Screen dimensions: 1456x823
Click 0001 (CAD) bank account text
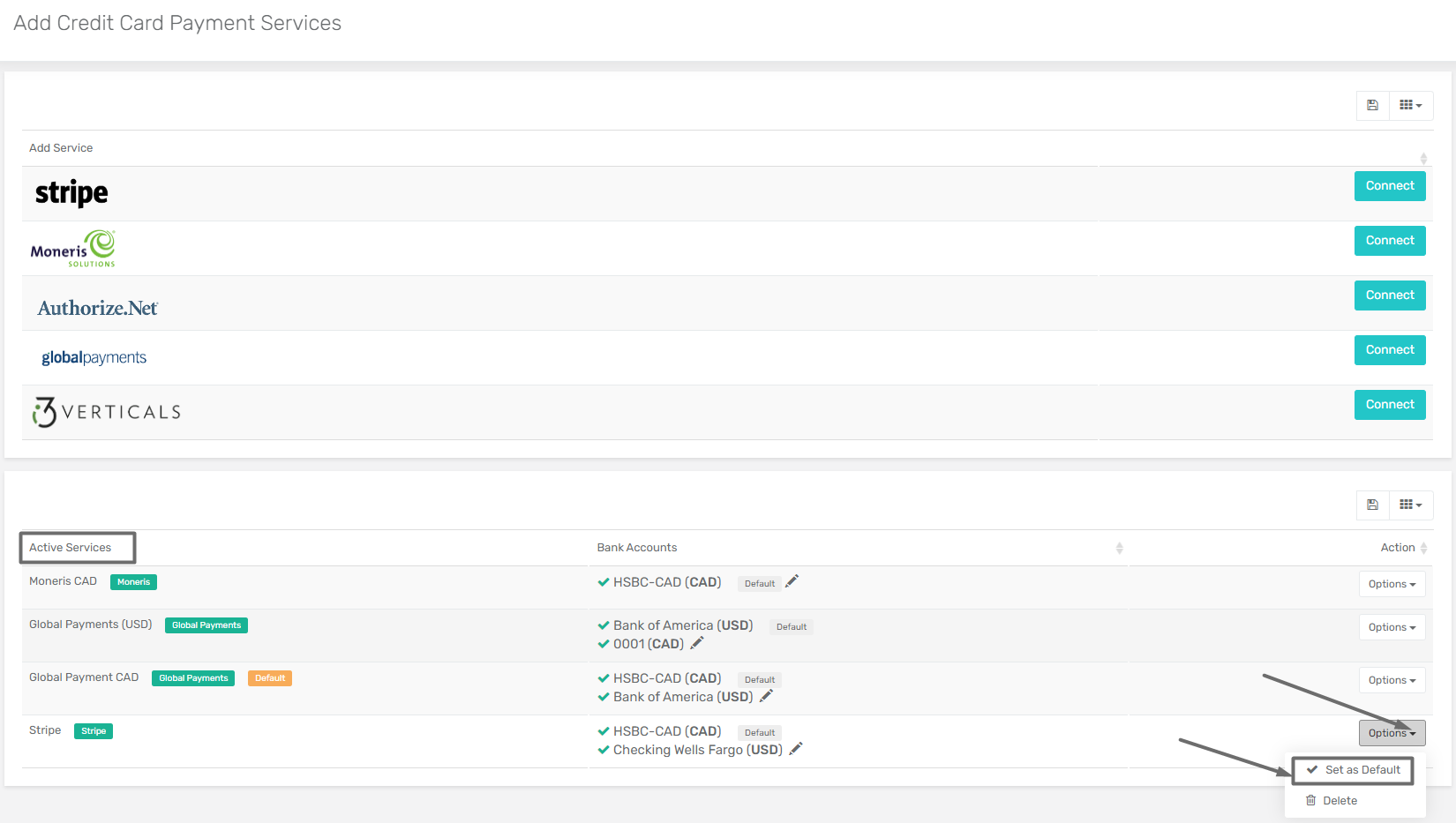649,644
